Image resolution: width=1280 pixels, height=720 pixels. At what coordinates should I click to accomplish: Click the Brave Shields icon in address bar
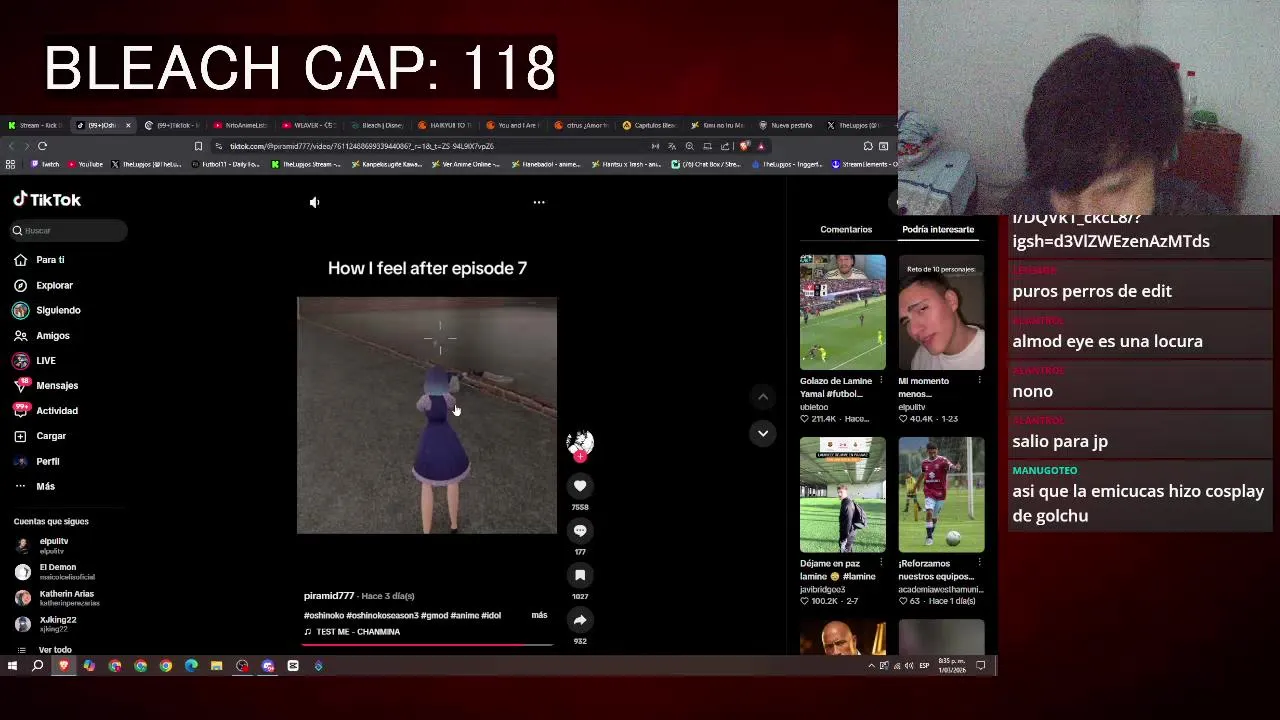pos(744,146)
